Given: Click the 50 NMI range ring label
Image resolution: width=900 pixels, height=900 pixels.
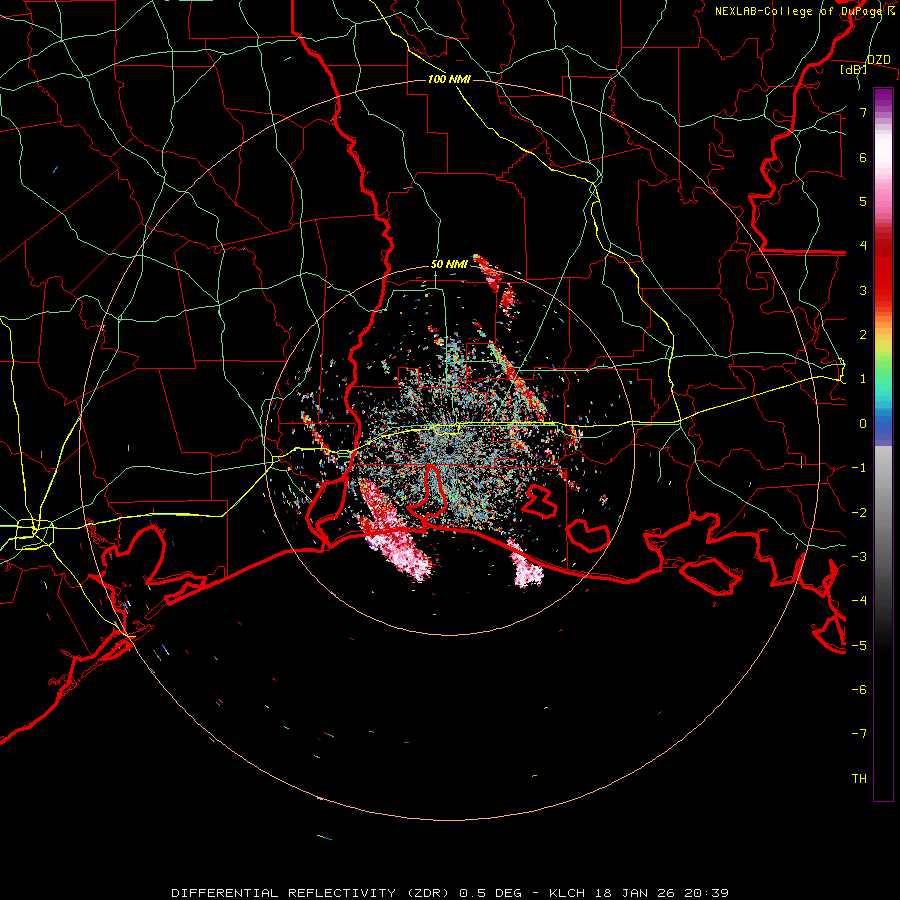Looking at the screenshot, I should coord(449,265).
